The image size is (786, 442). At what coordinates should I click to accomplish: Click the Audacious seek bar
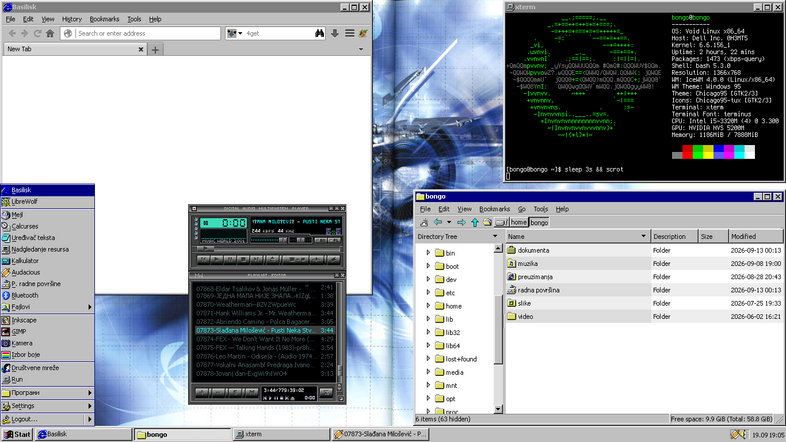pyautogui.click(x=266, y=249)
